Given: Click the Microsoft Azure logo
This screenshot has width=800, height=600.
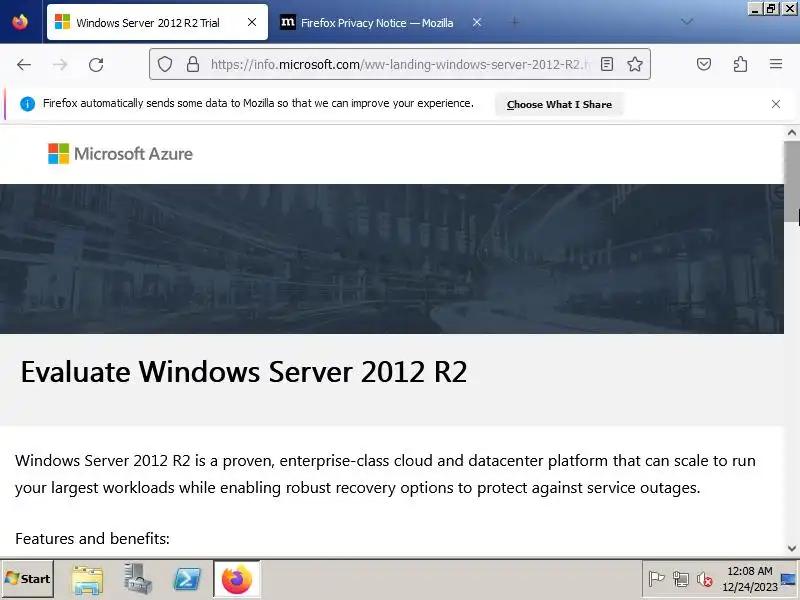Looking at the screenshot, I should click(120, 154).
